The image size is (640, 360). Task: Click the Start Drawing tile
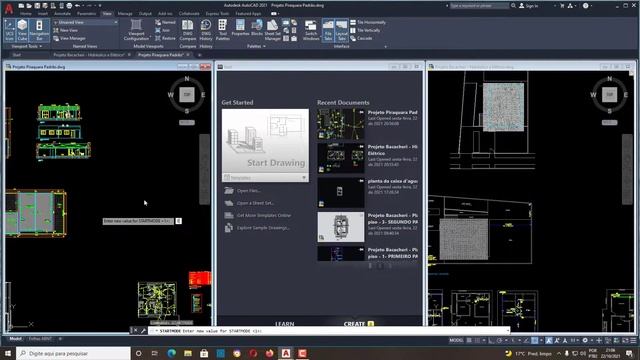(x=265, y=141)
